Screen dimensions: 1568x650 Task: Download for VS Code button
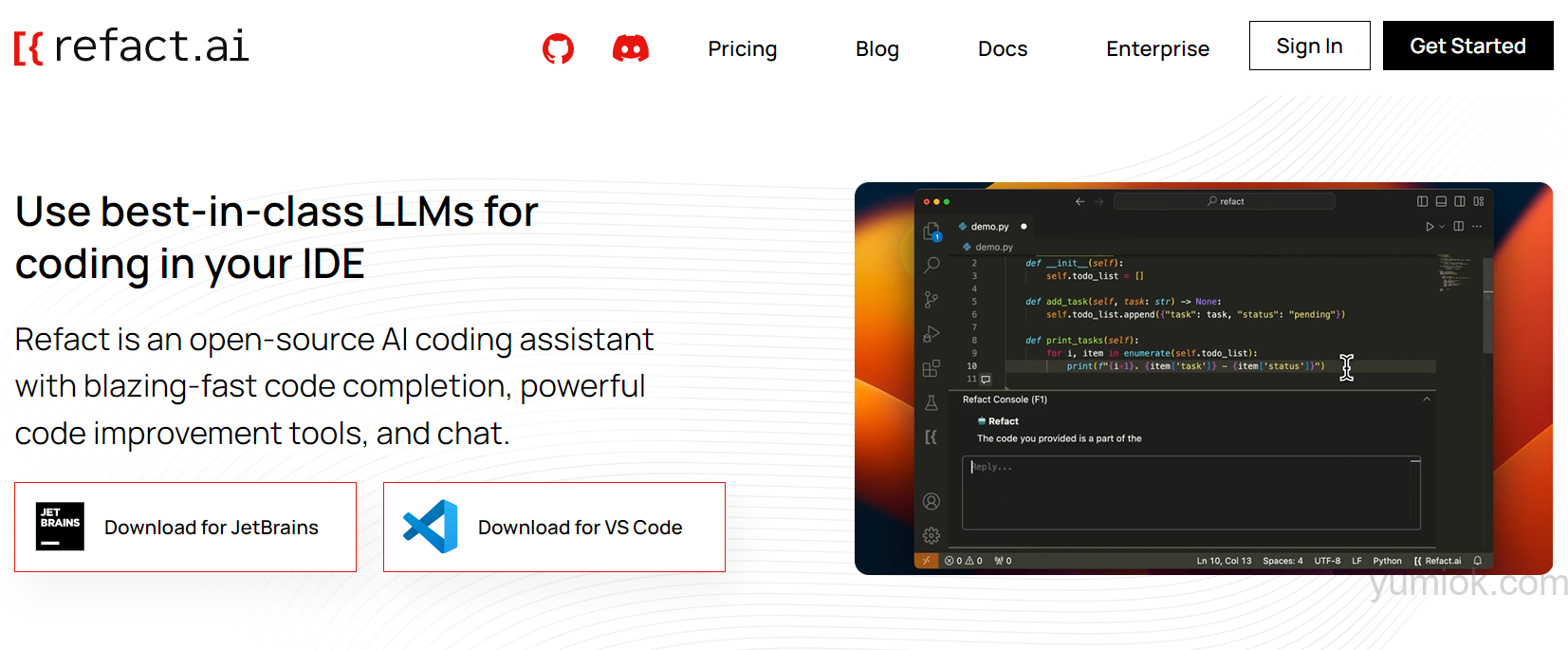coord(554,527)
